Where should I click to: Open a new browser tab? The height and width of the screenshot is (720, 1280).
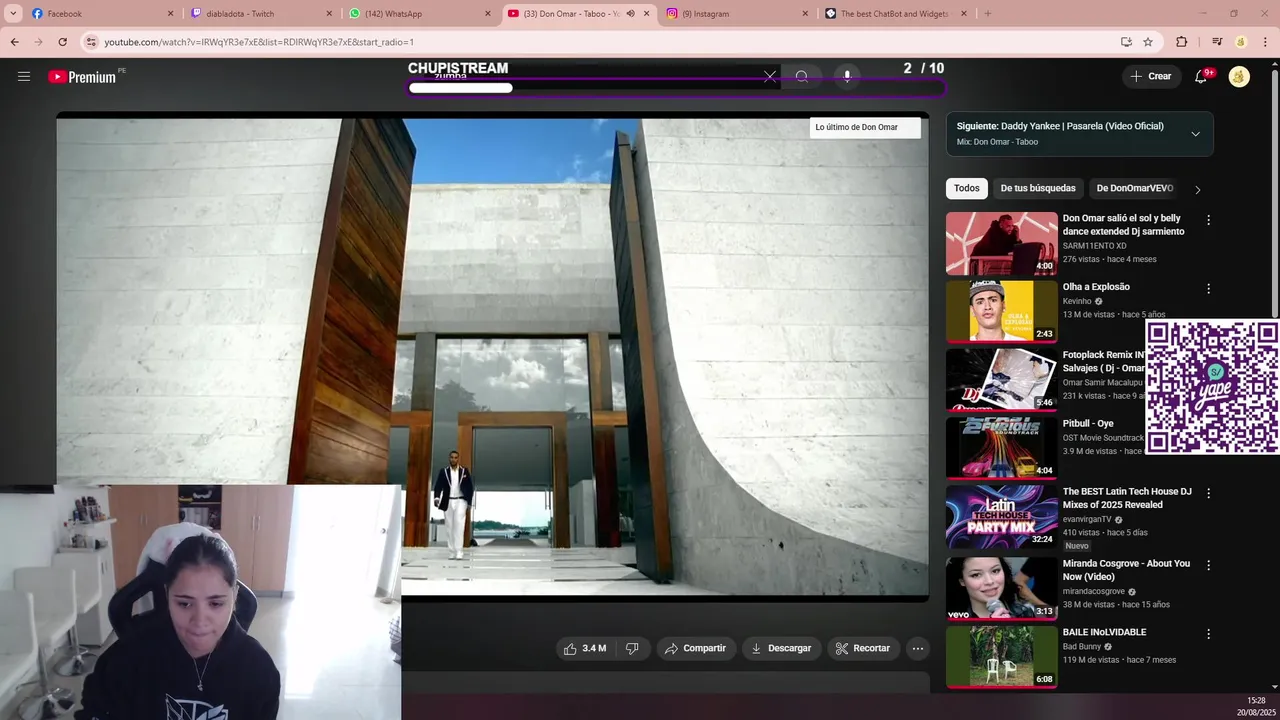coord(987,13)
